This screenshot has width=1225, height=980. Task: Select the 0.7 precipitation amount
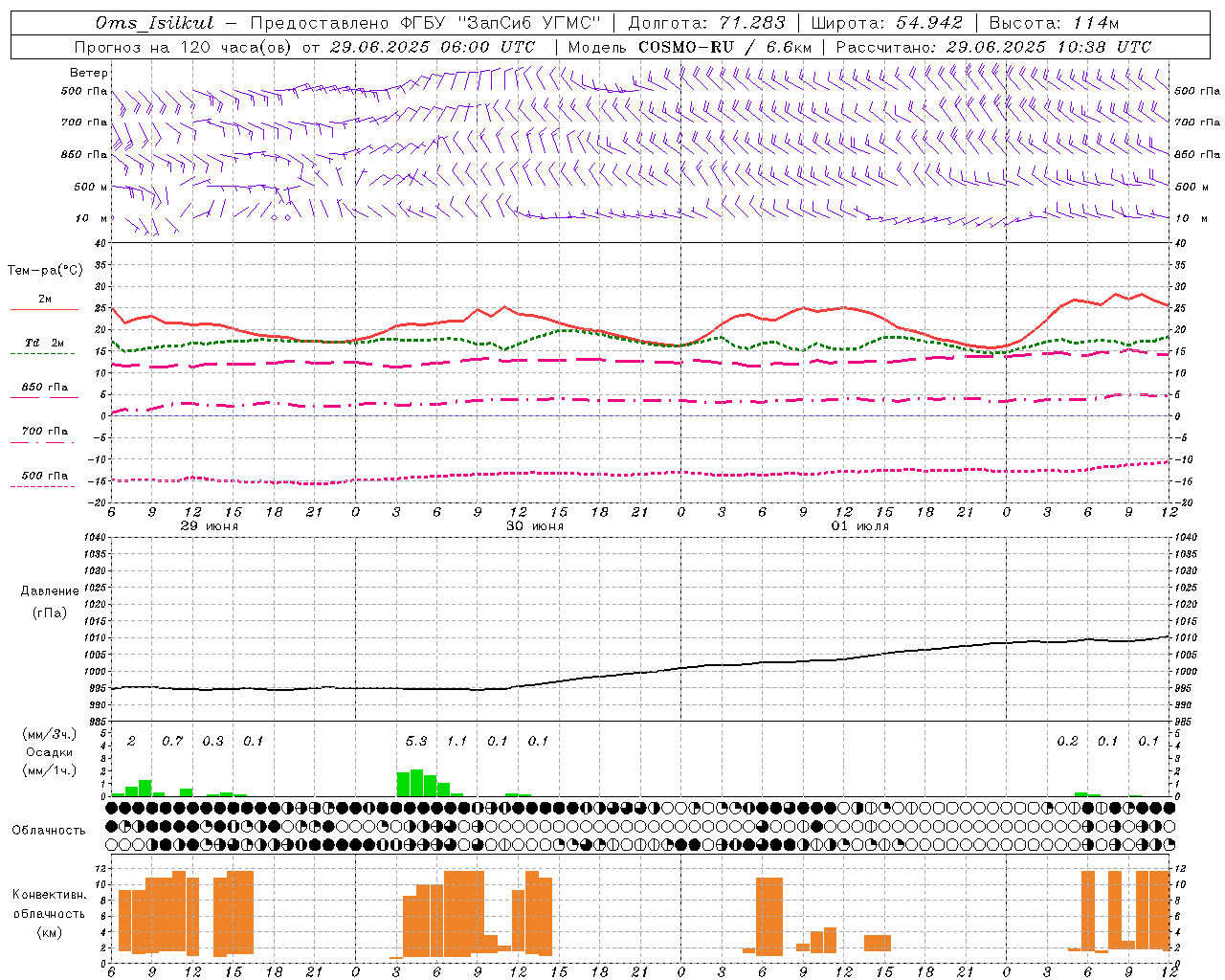[x=172, y=741]
